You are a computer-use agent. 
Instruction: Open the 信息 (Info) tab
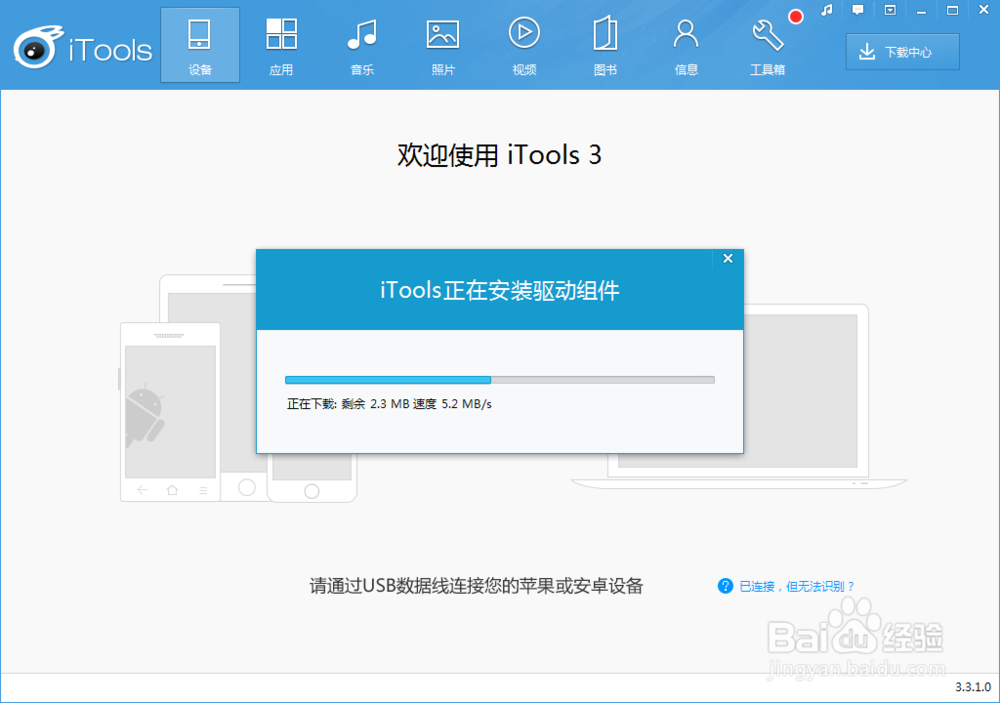(x=686, y=47)
